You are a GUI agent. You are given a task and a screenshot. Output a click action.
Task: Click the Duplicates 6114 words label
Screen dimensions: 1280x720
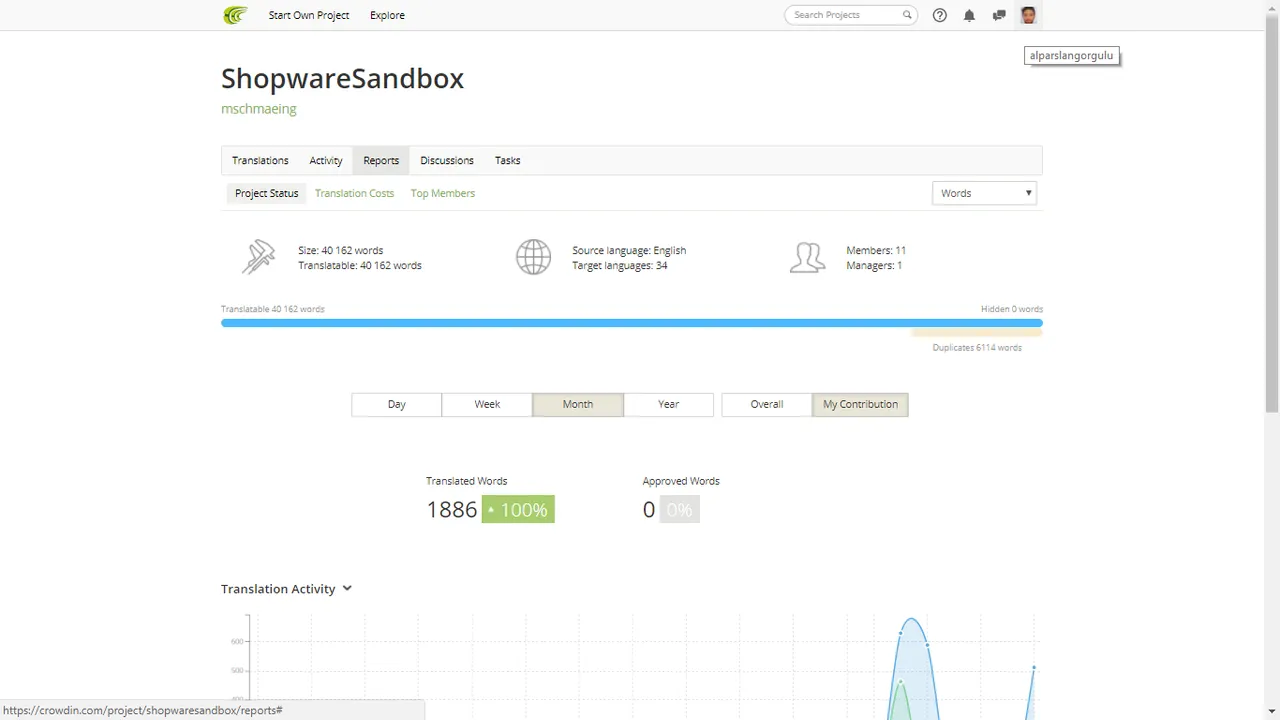(977, 348)
